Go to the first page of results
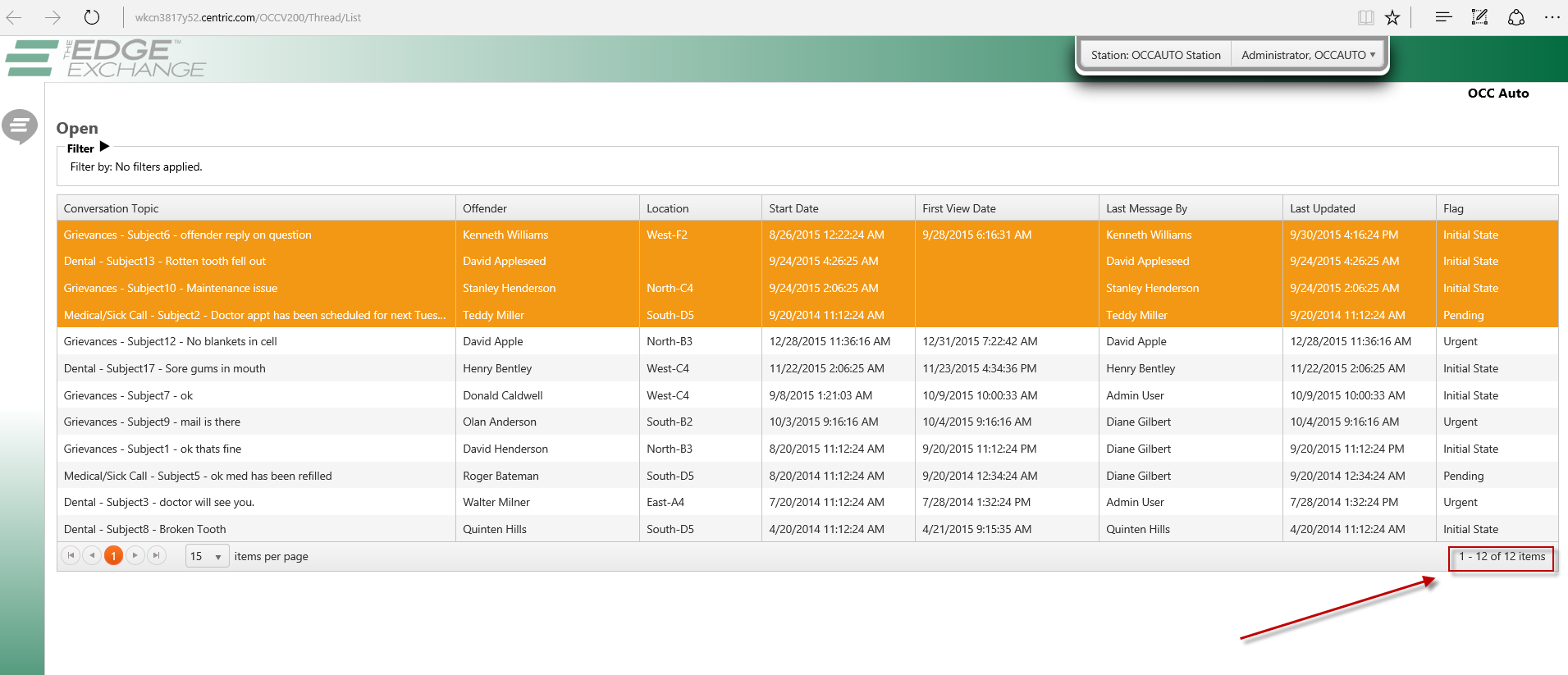This screenshot has height=675, width=1568. click(x=71, y=556)
